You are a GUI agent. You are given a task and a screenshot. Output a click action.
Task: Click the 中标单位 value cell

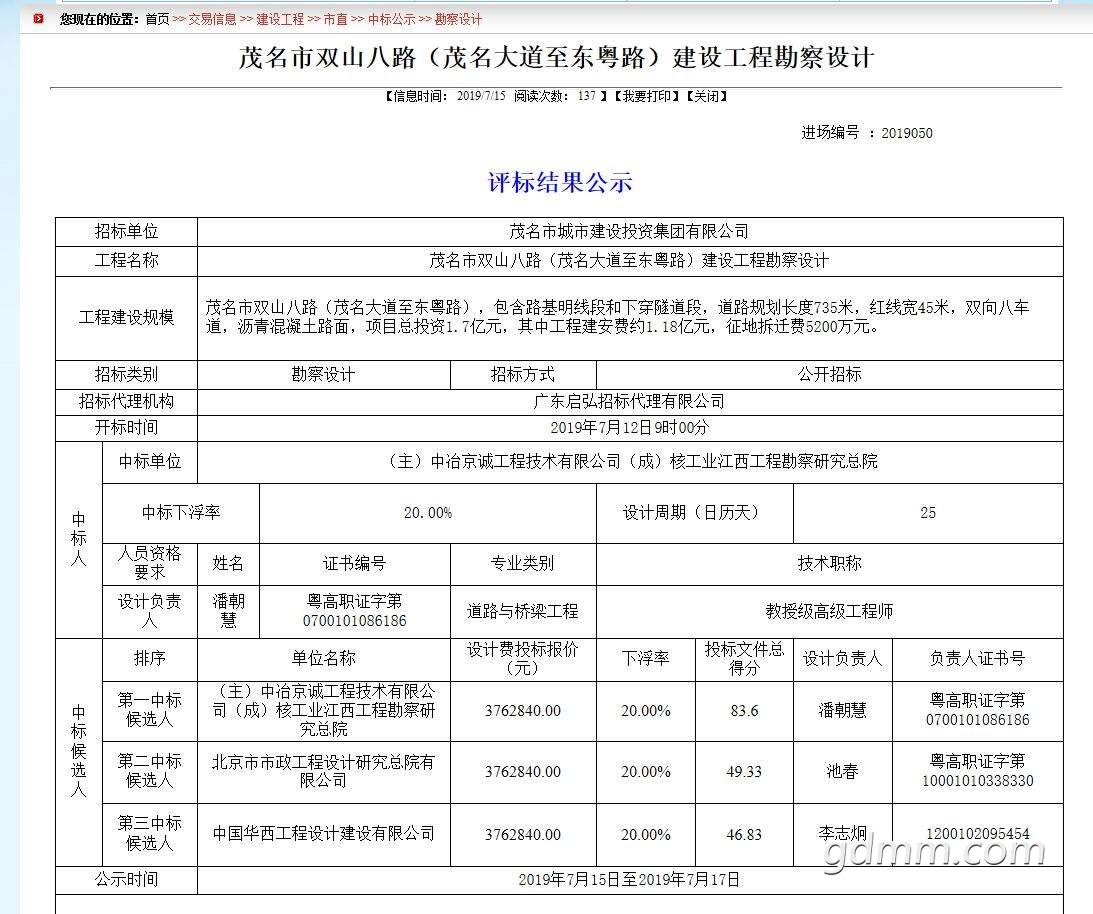629,462
